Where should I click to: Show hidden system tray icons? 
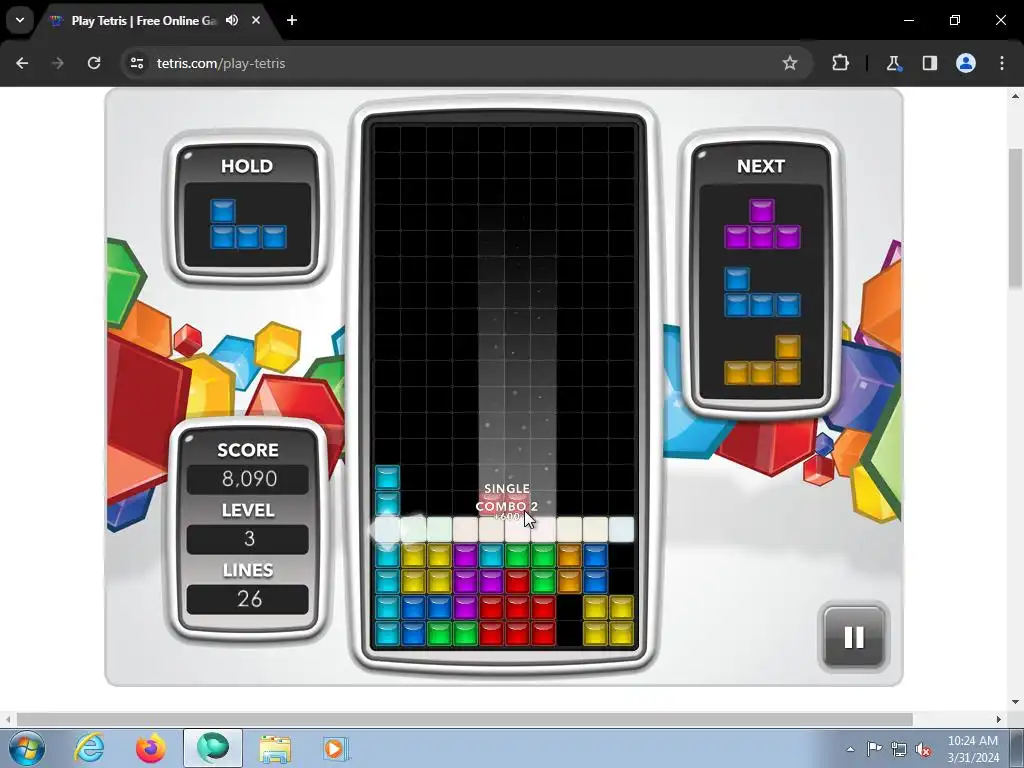pos(850,749)
